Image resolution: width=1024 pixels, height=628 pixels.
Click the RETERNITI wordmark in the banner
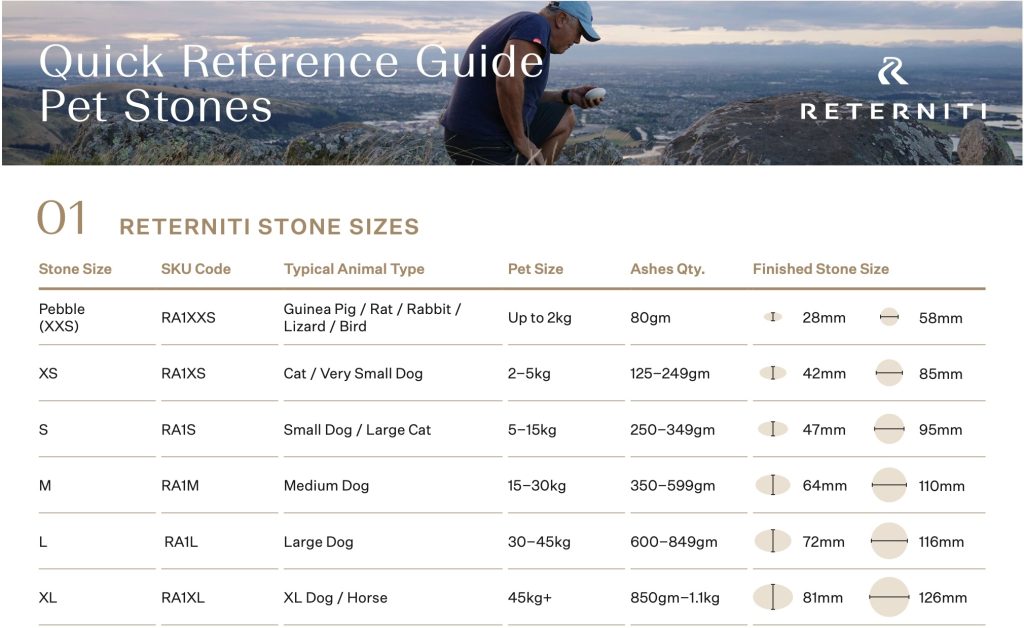point(894,112)
